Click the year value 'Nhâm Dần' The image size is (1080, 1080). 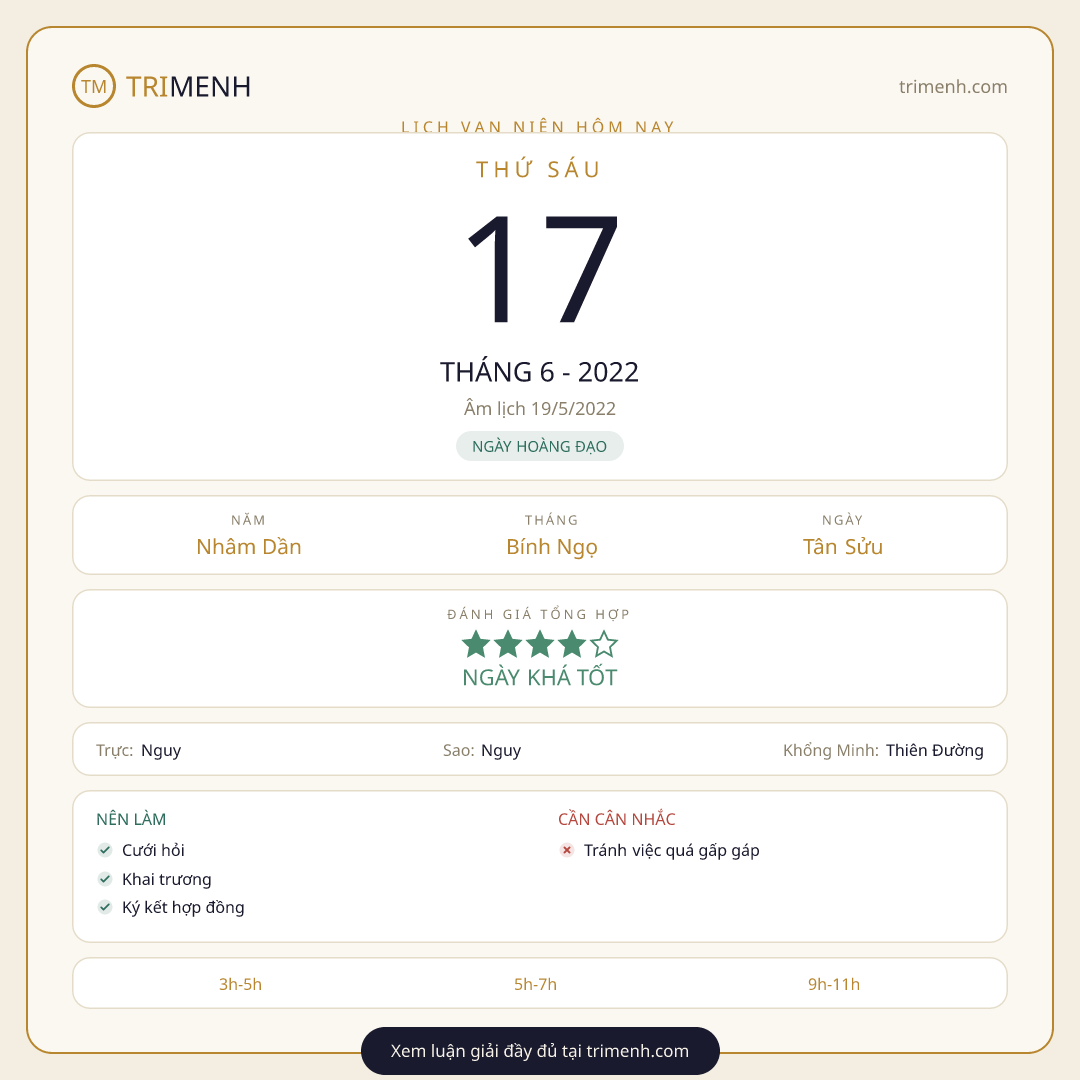[249, 547]
